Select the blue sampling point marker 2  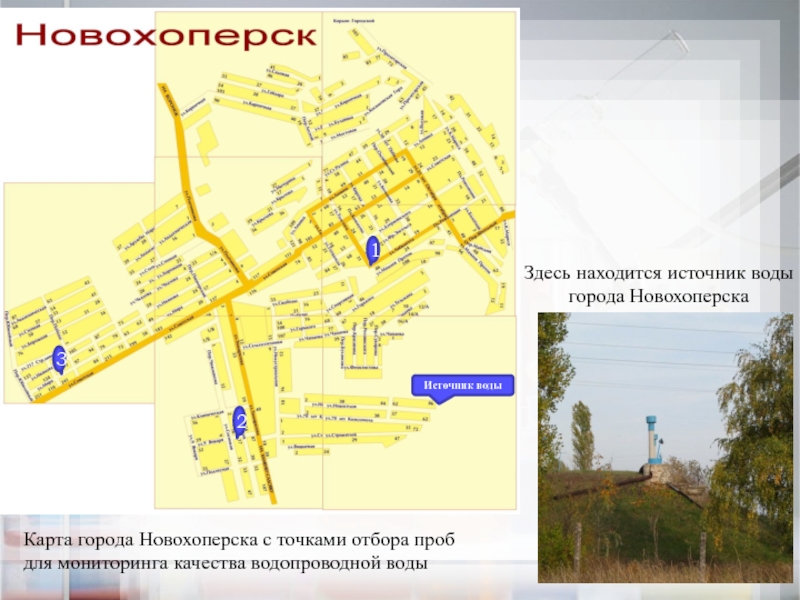[240, 421]
